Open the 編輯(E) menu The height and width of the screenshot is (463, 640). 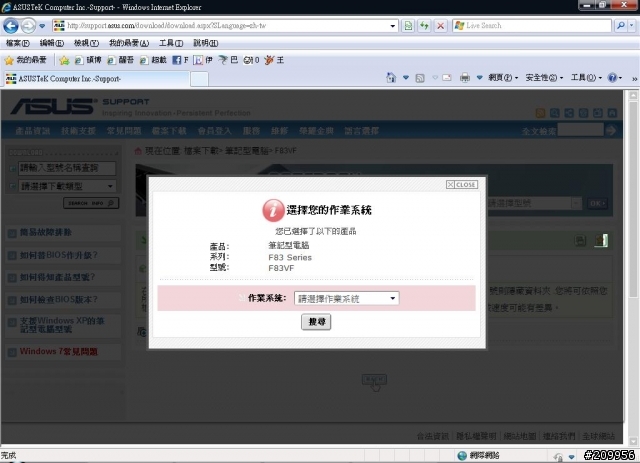coord(51,43)
